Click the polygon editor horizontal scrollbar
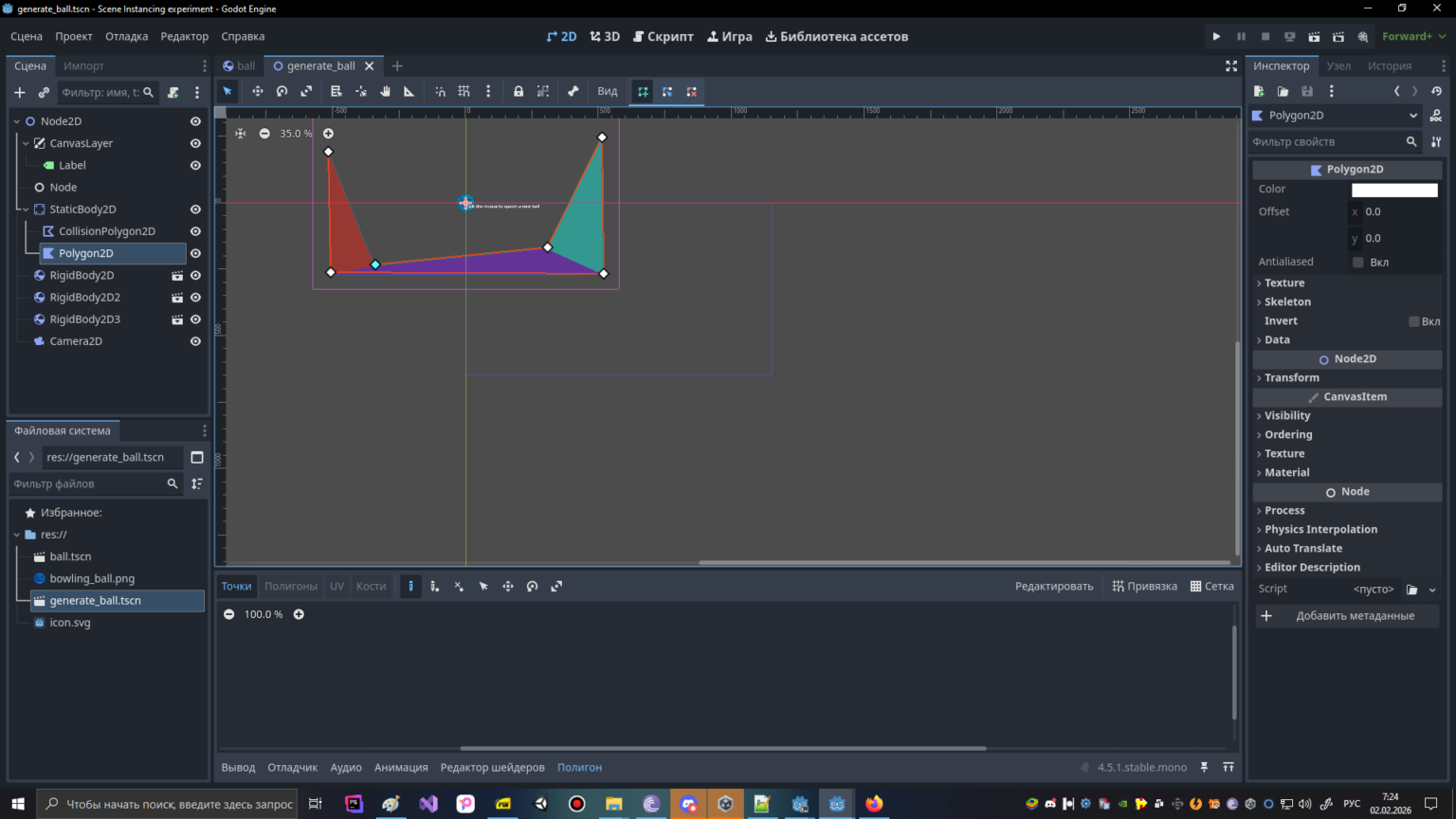The width and height of the screenshot is (1456, 819). point(723,748)
